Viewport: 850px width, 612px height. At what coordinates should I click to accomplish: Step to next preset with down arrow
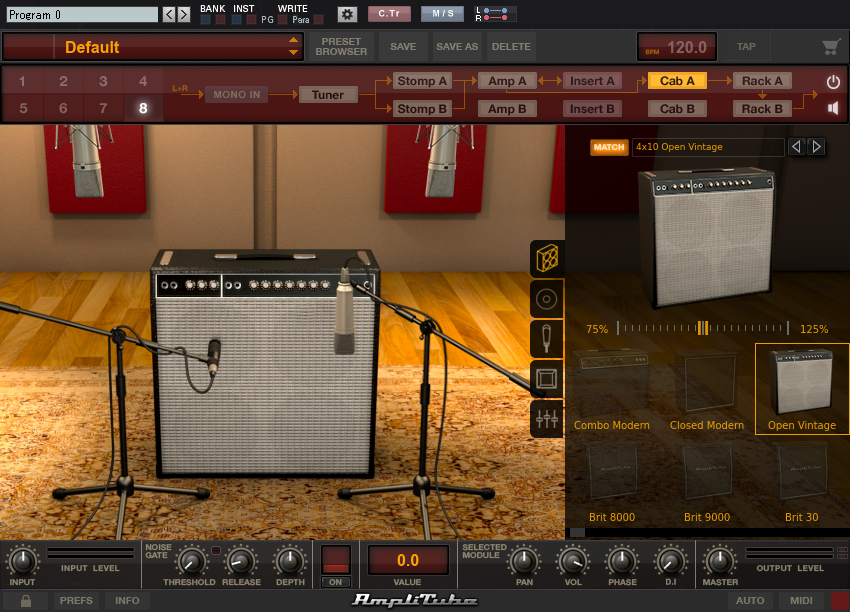coord(293,53)
